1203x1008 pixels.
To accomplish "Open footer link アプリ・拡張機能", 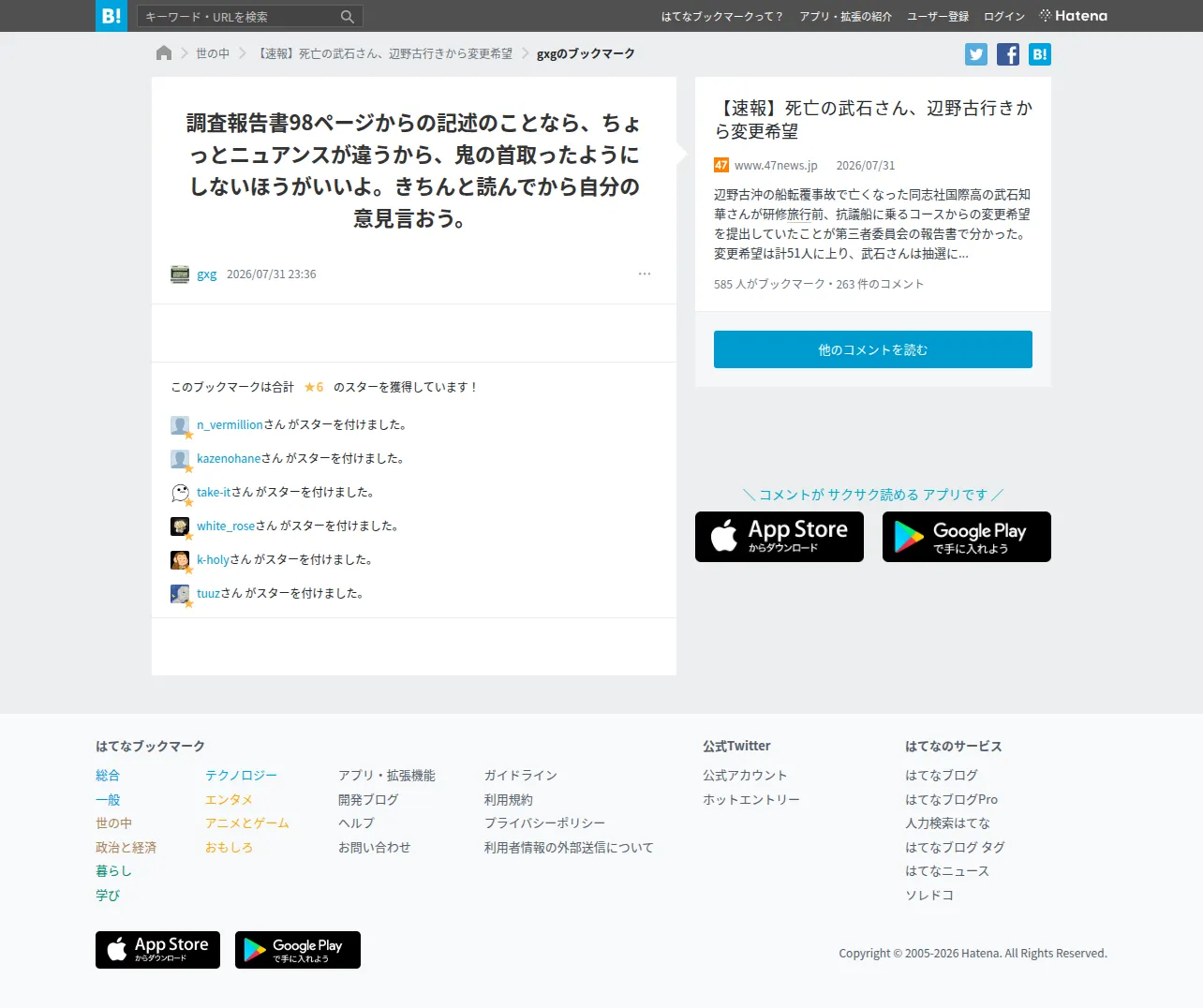I will 387,776.
